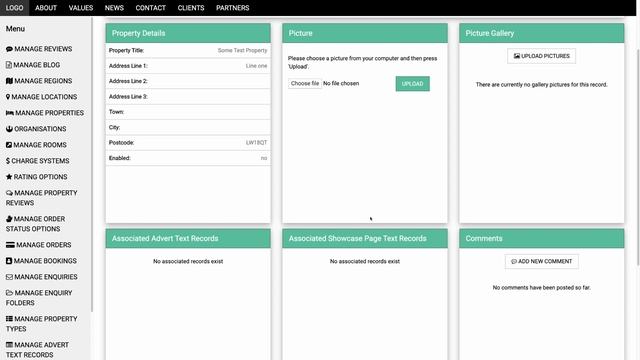Click the book icon beside Manage Bookings
The height and width of the screenshot is (360, 640).
click(x=9, y=261)
